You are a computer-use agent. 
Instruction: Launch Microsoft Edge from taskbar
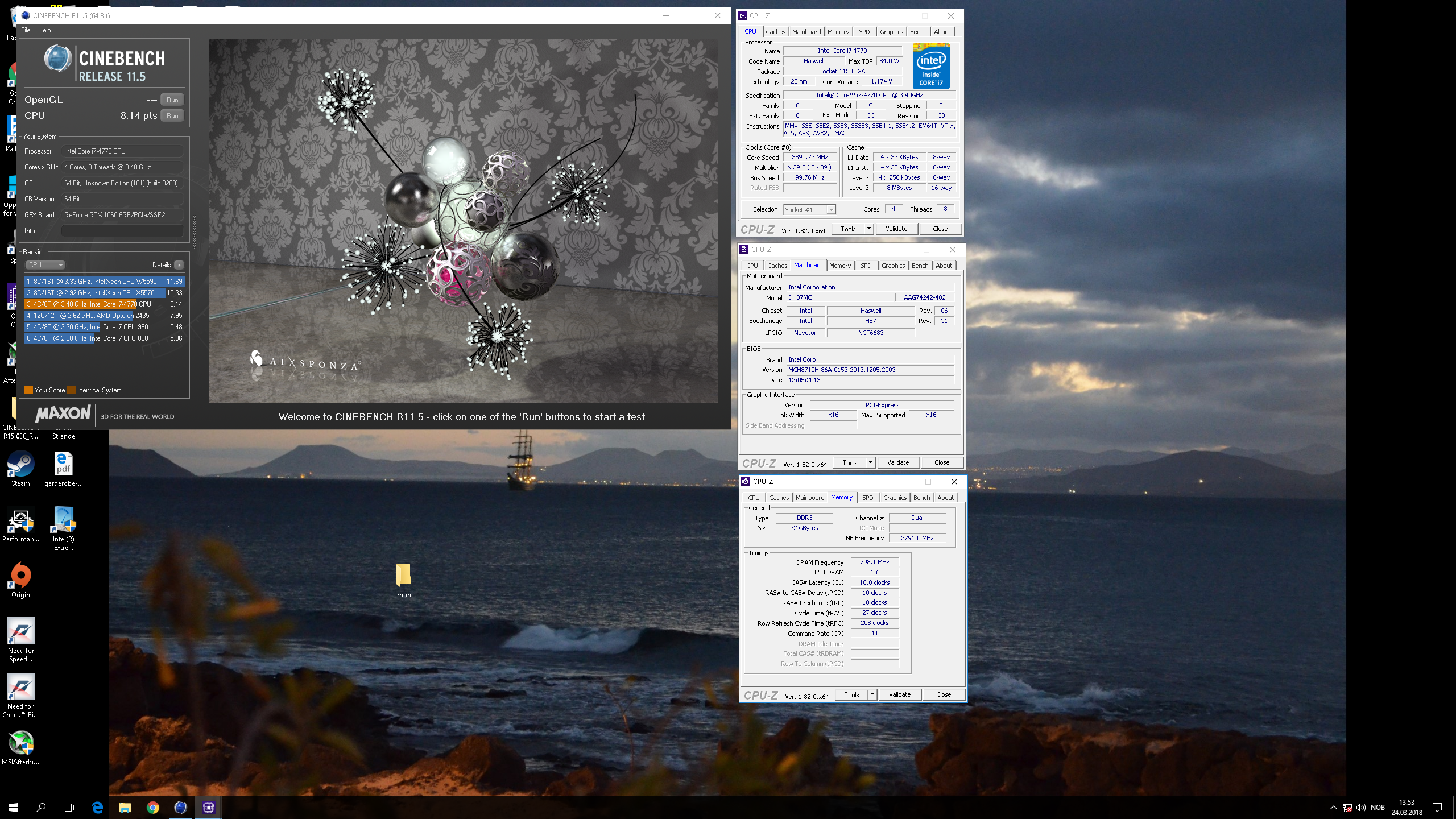point(97,807)
